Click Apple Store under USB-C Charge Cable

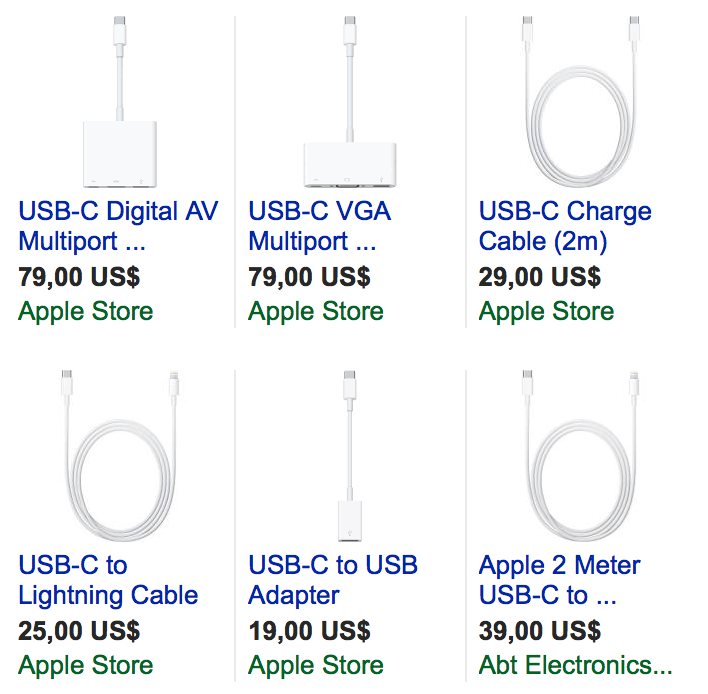click(546, 311)
